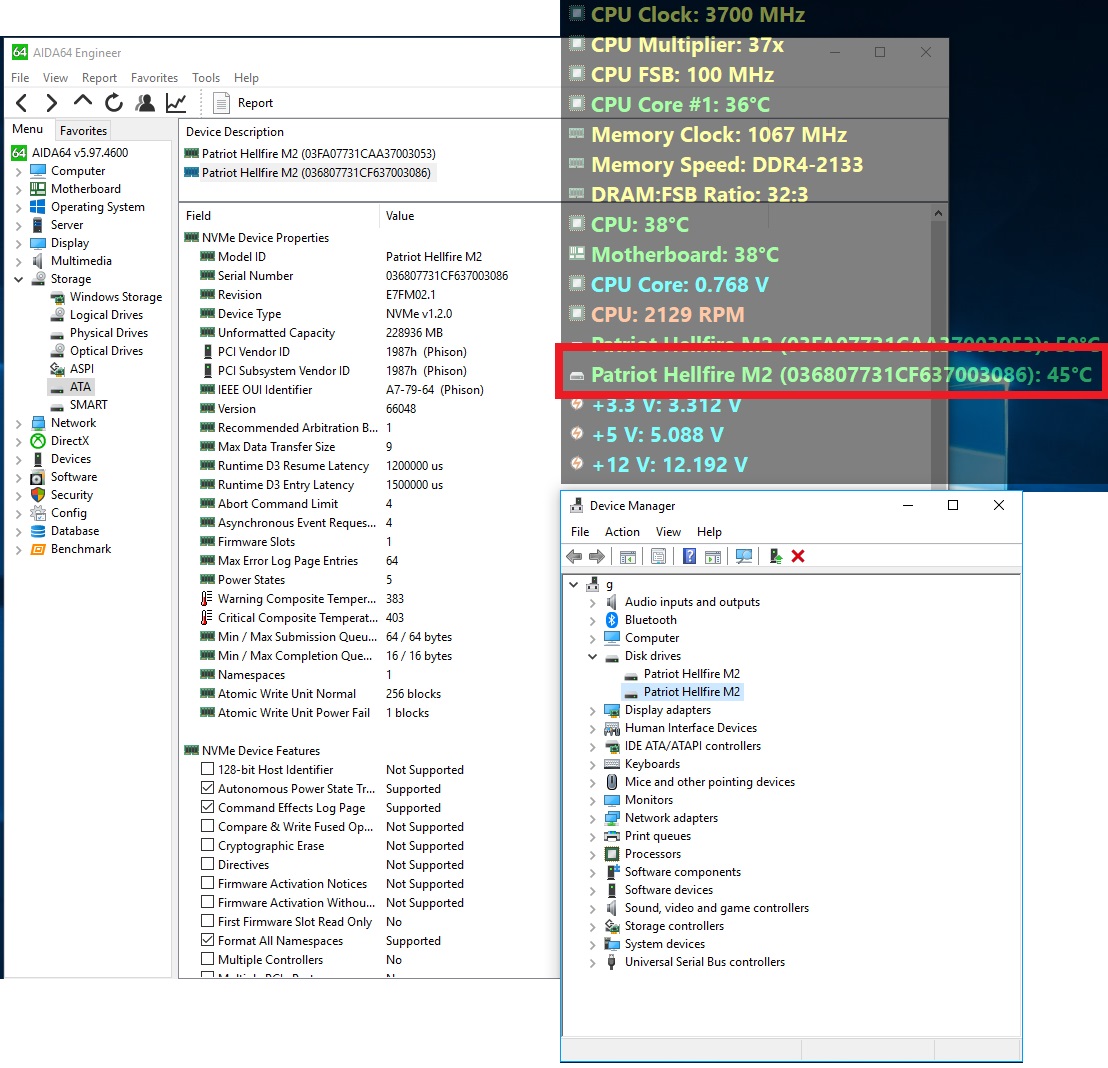Click the AIDA64 refresh toolbar icon

pos(114,102)
